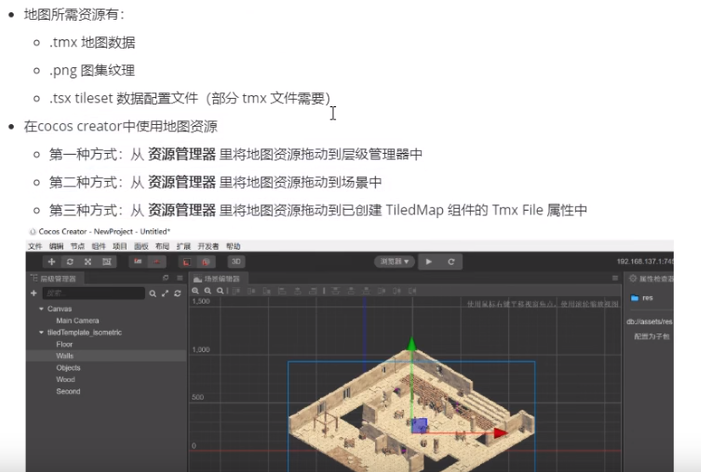The width and height of the screenshot is (701, 472).
Task: Select the Second layer node
Action: (x=68, y=391)
